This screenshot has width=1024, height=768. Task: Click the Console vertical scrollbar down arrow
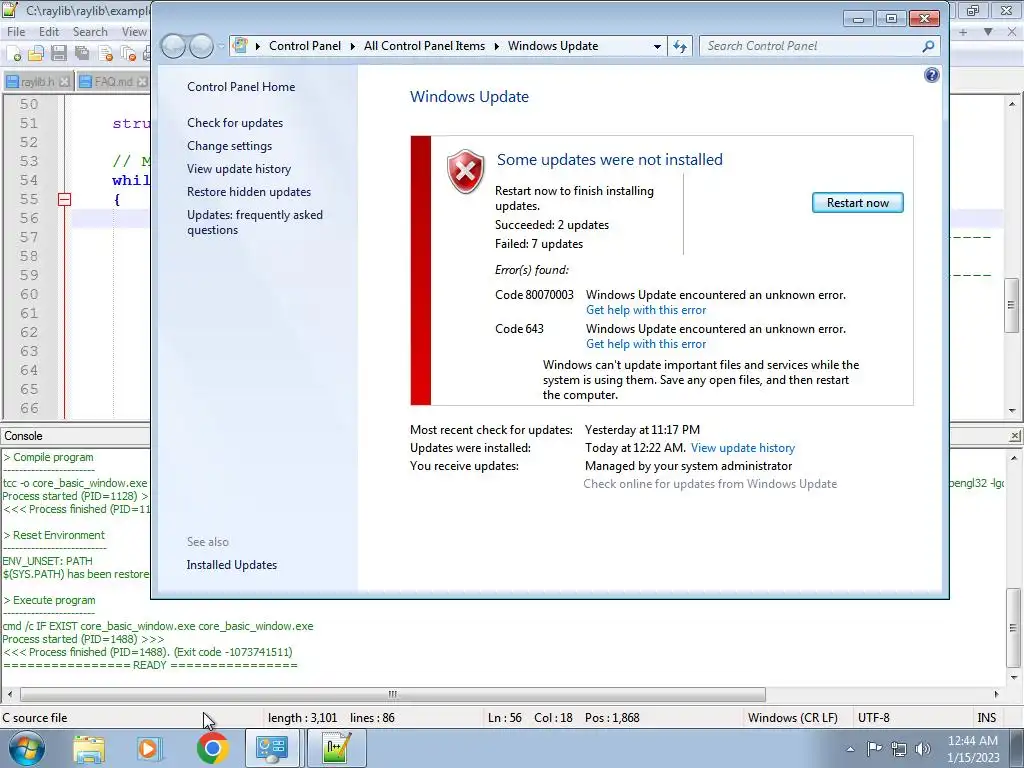[1013, 678]
